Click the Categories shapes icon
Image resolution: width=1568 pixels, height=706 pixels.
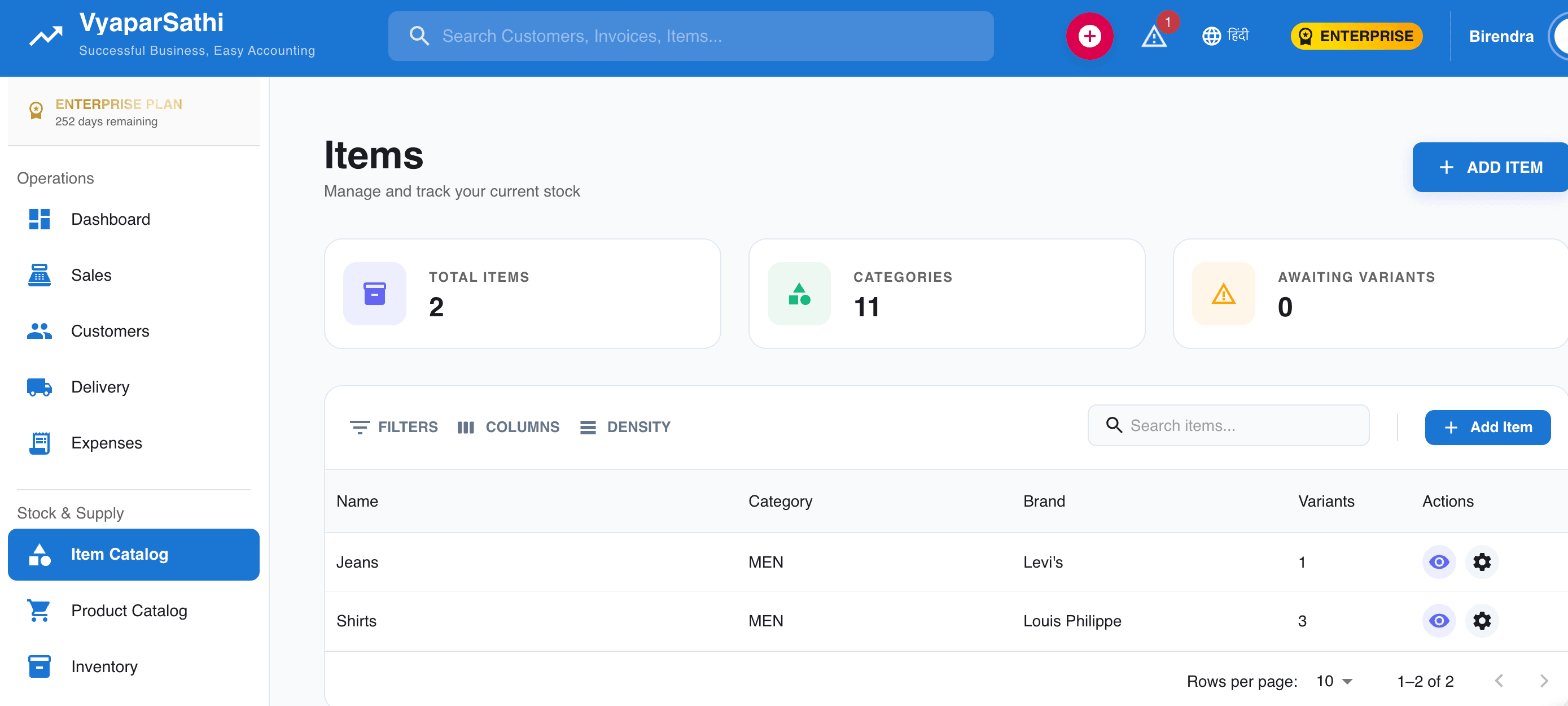(799, 294)
